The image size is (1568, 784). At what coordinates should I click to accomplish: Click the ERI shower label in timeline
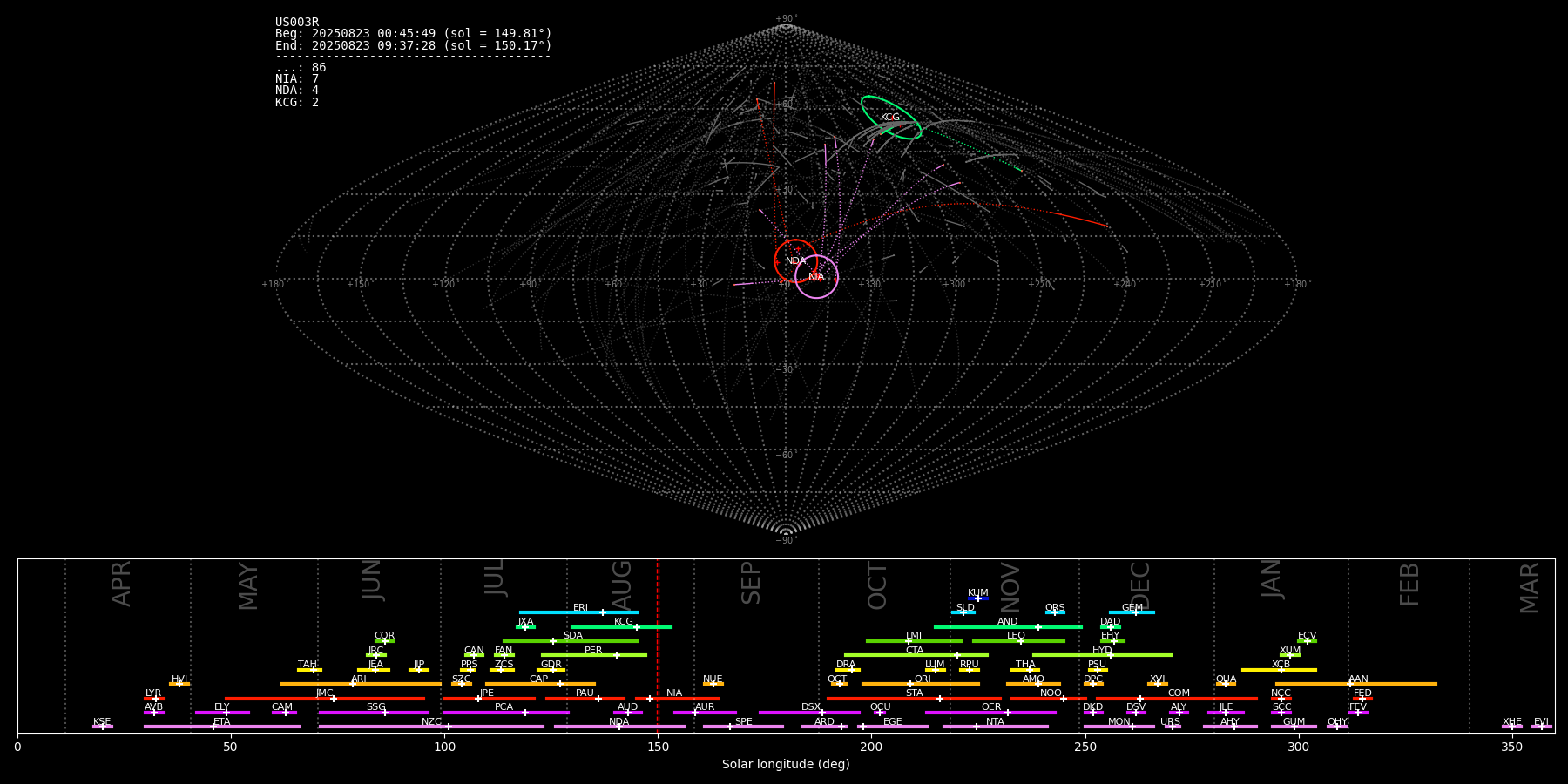580,608
